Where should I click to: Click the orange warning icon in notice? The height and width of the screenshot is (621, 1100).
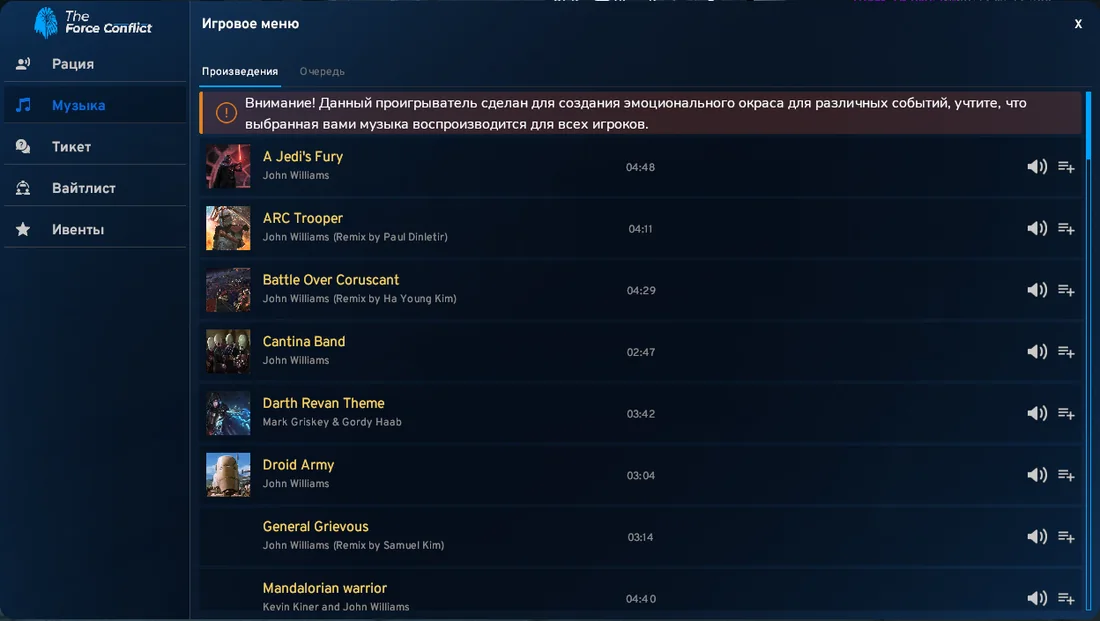click(x=226, y=112)
